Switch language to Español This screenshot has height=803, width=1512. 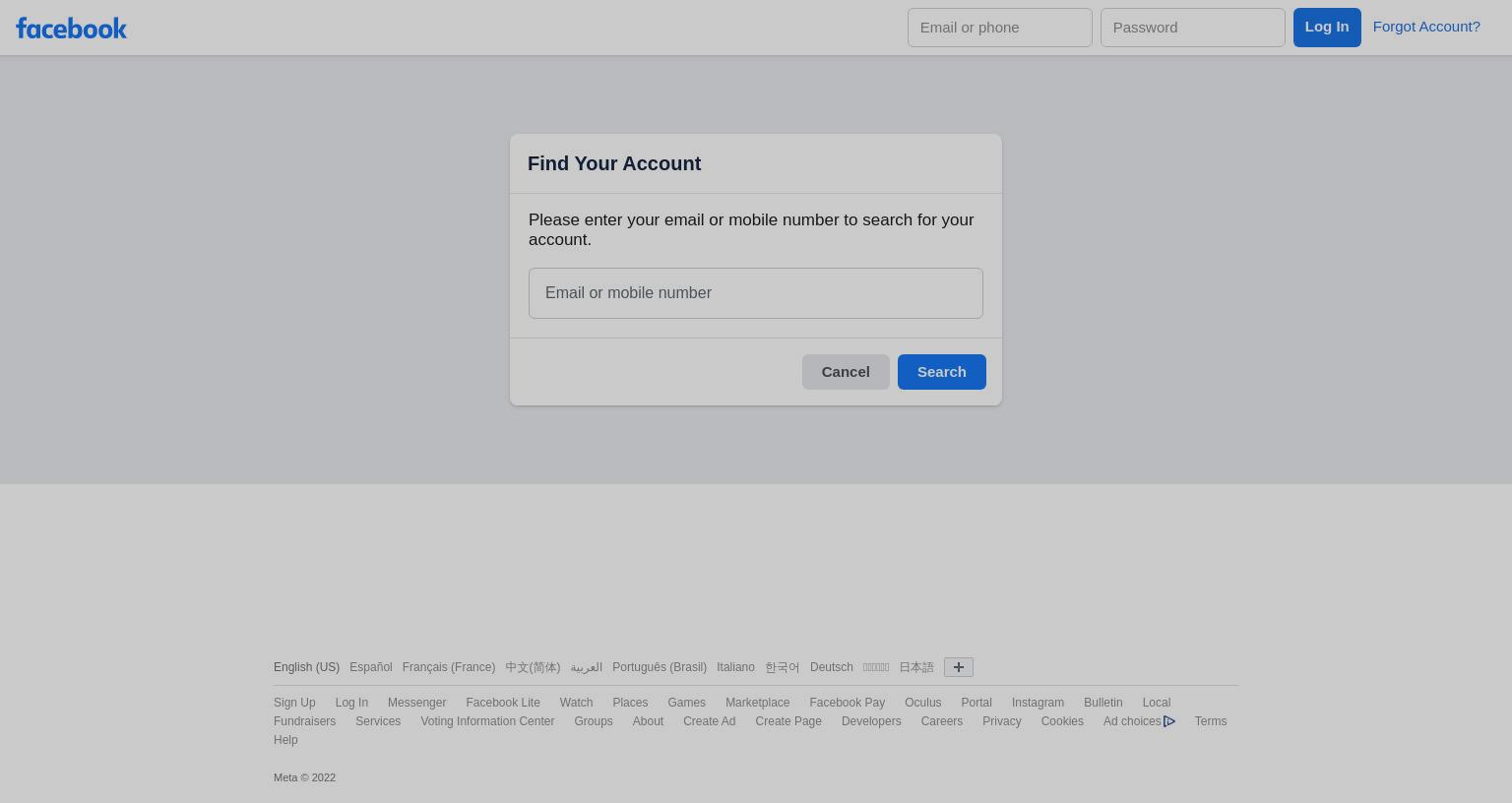pos(371,667)
